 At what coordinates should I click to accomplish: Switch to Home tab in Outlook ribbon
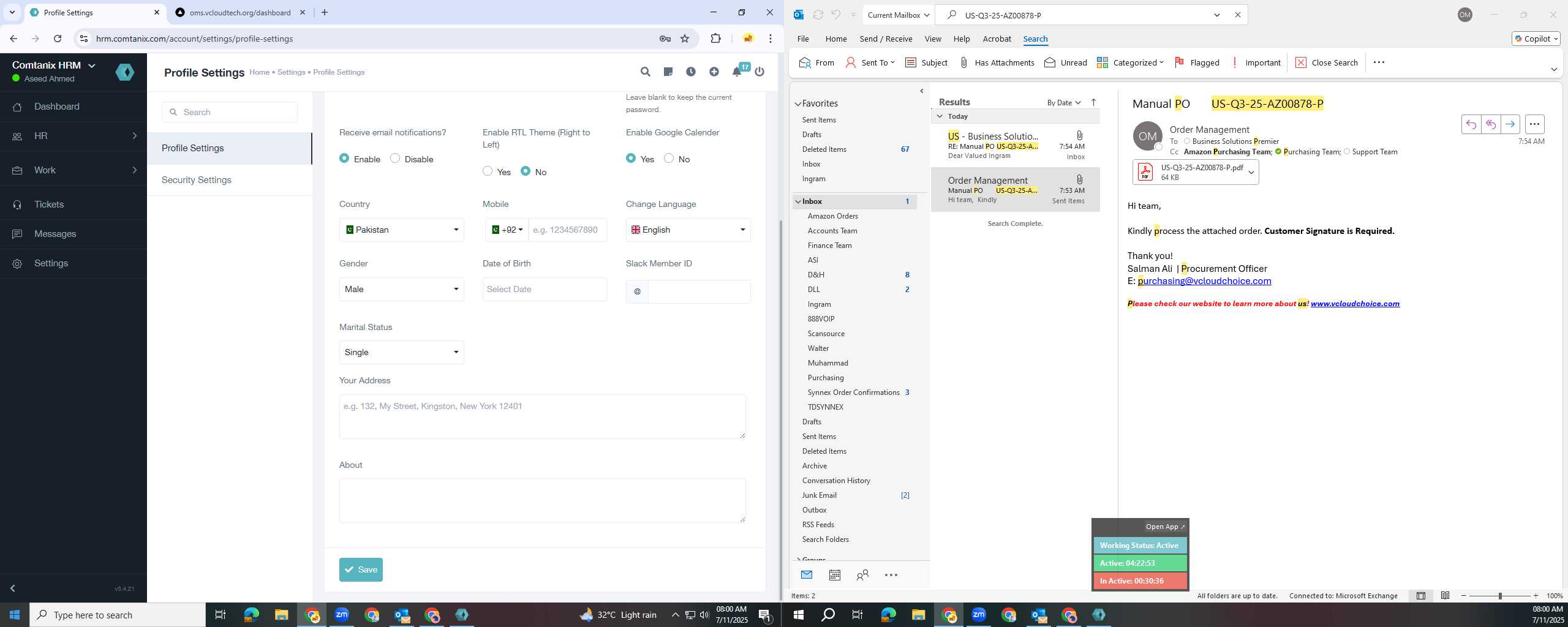click(836, 39)
